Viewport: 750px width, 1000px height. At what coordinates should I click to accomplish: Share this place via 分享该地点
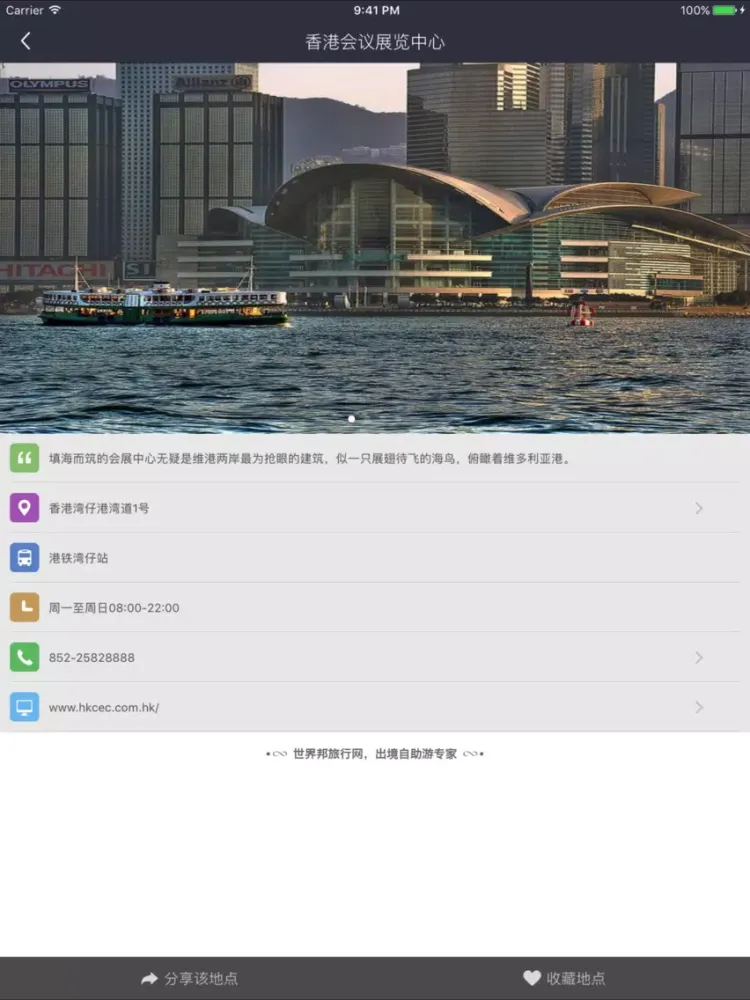tap(189, 978)
